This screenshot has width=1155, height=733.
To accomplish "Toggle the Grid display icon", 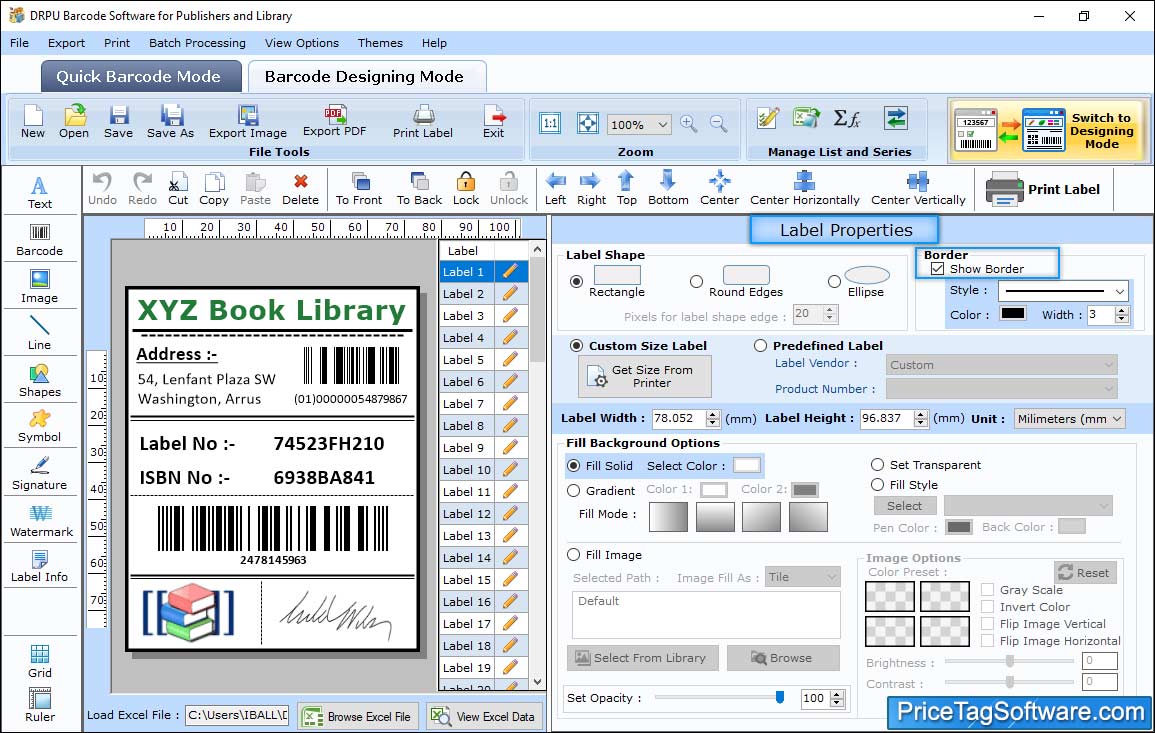I will tap(40, 660).
